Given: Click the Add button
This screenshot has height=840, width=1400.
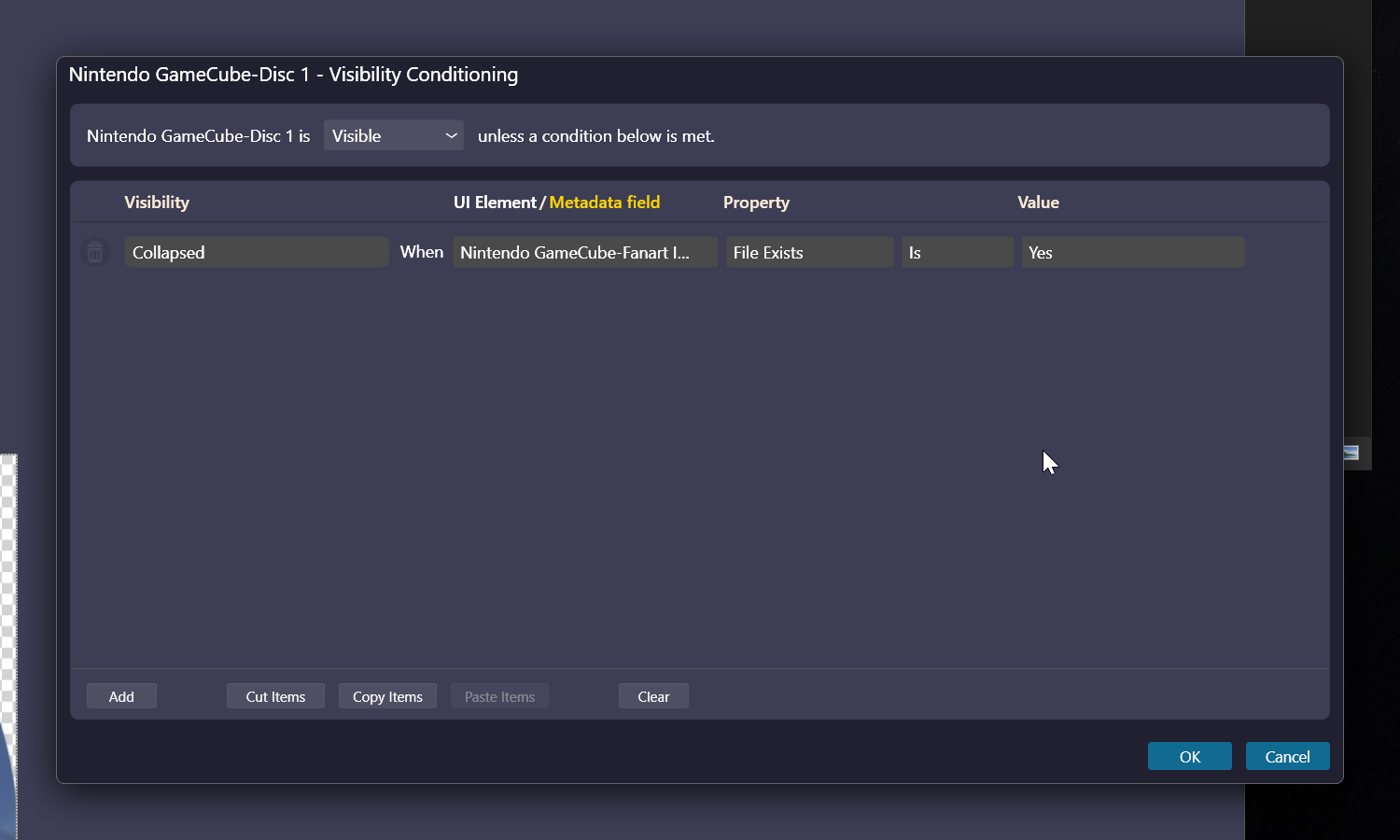Looking at the screenshot, I should click(121, 696).
